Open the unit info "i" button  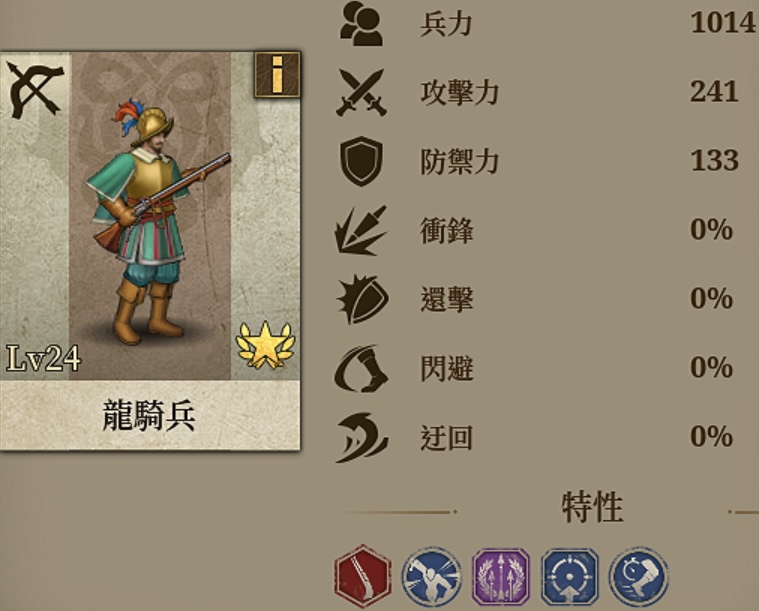tap(277, 75)
